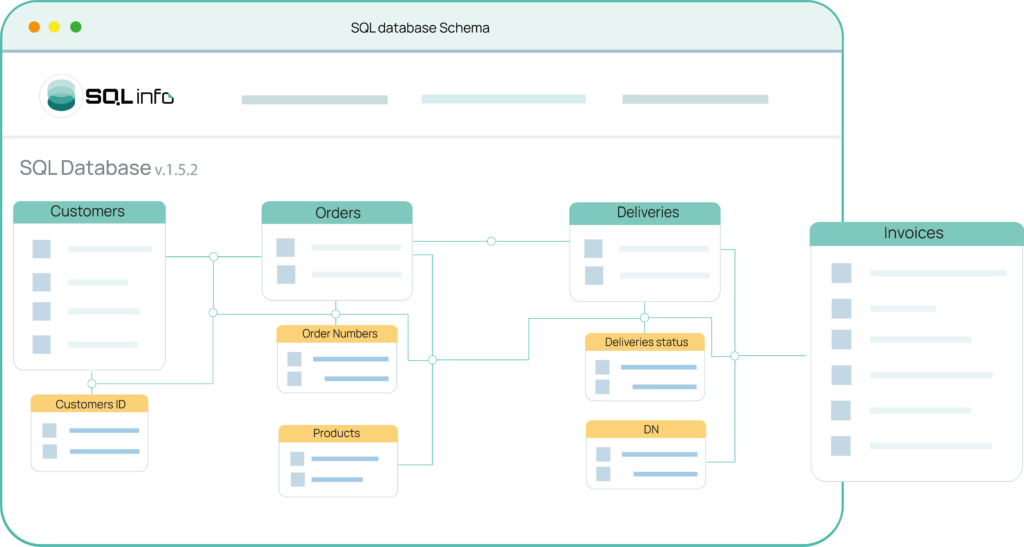1024x547 pixels.
Task: Click the yellow minimize window button
Action: (55, 27)
